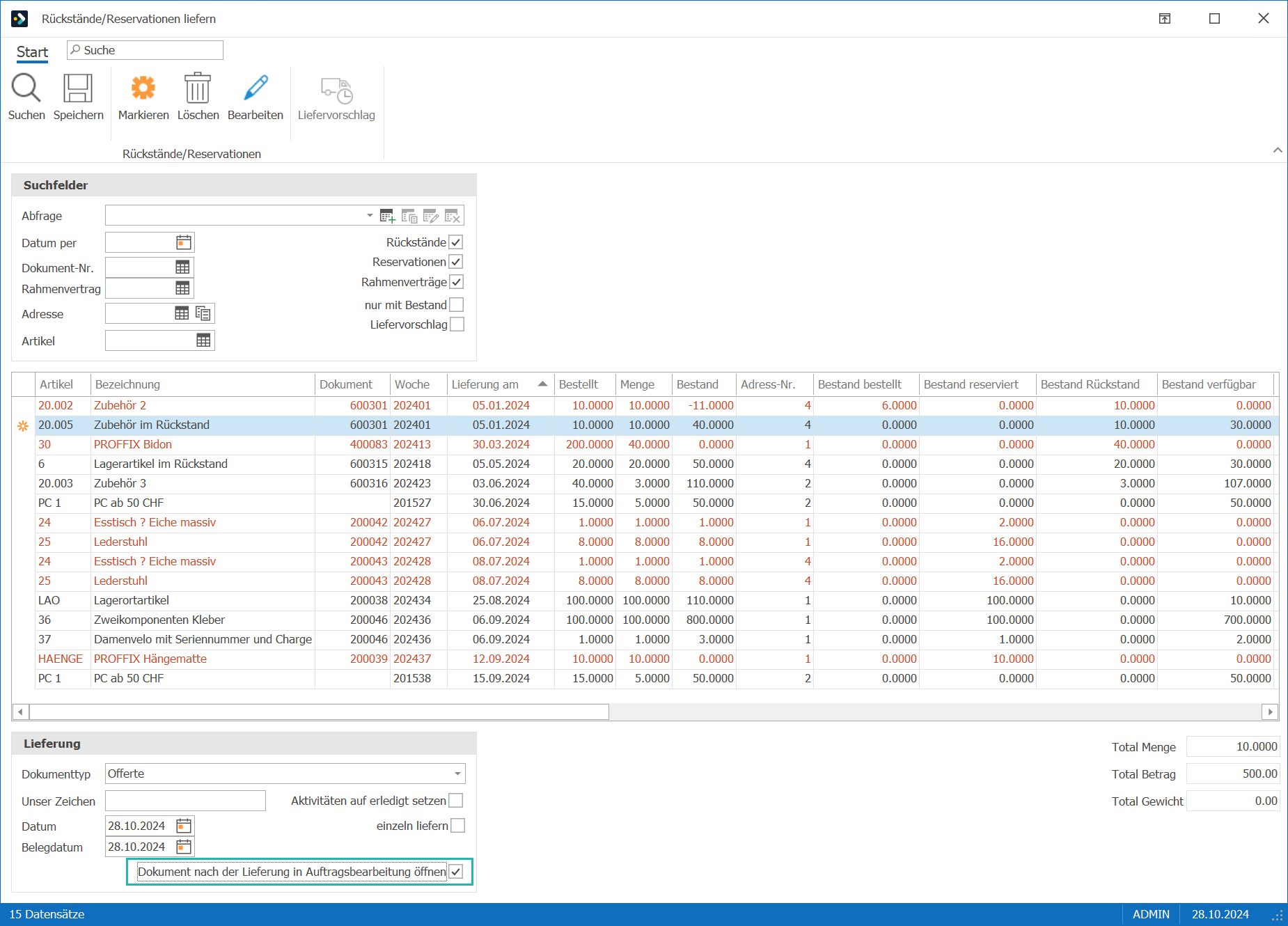Screen dimensions: 1288x926
Task: Check Aktivitäten auf erledigt setzen
Action: click(456, 801)
